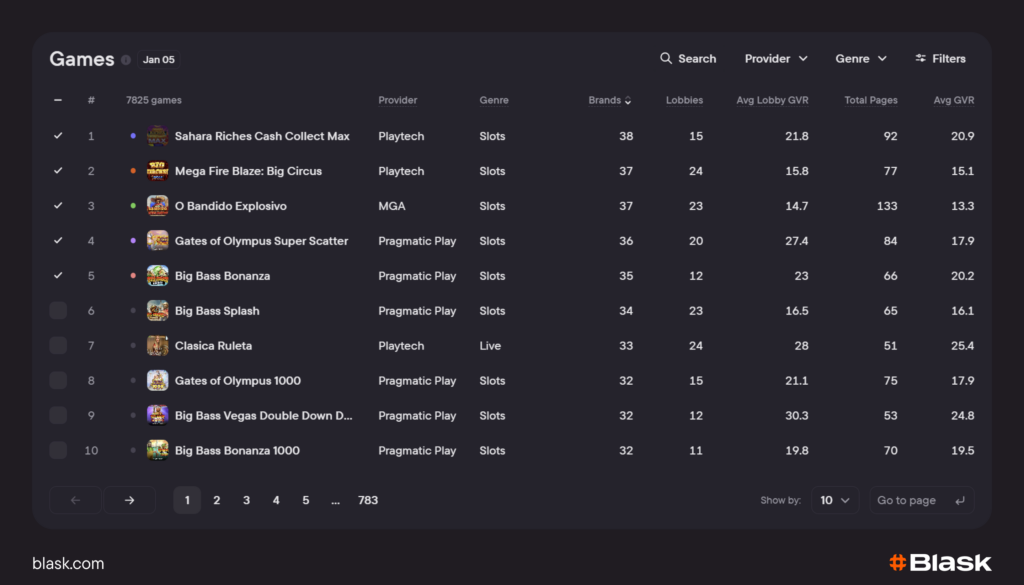Click the green dot beside O Bandido Explosivo
Viewport: 1024px width, 585px height.
pyautogui.click(x=133, y=206)
